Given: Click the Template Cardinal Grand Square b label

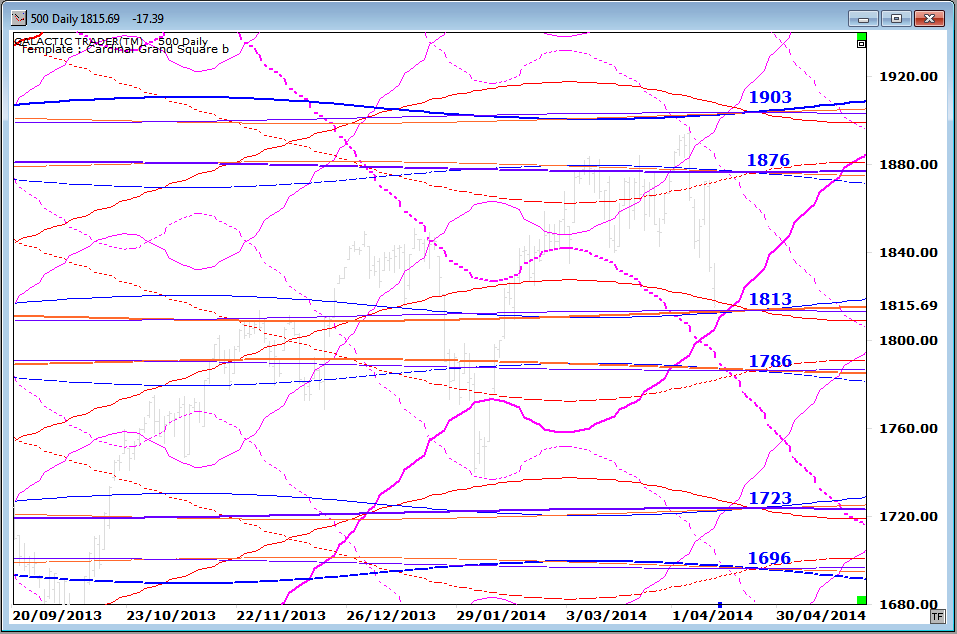Looking at the screenshot, I should click(125, 49).
